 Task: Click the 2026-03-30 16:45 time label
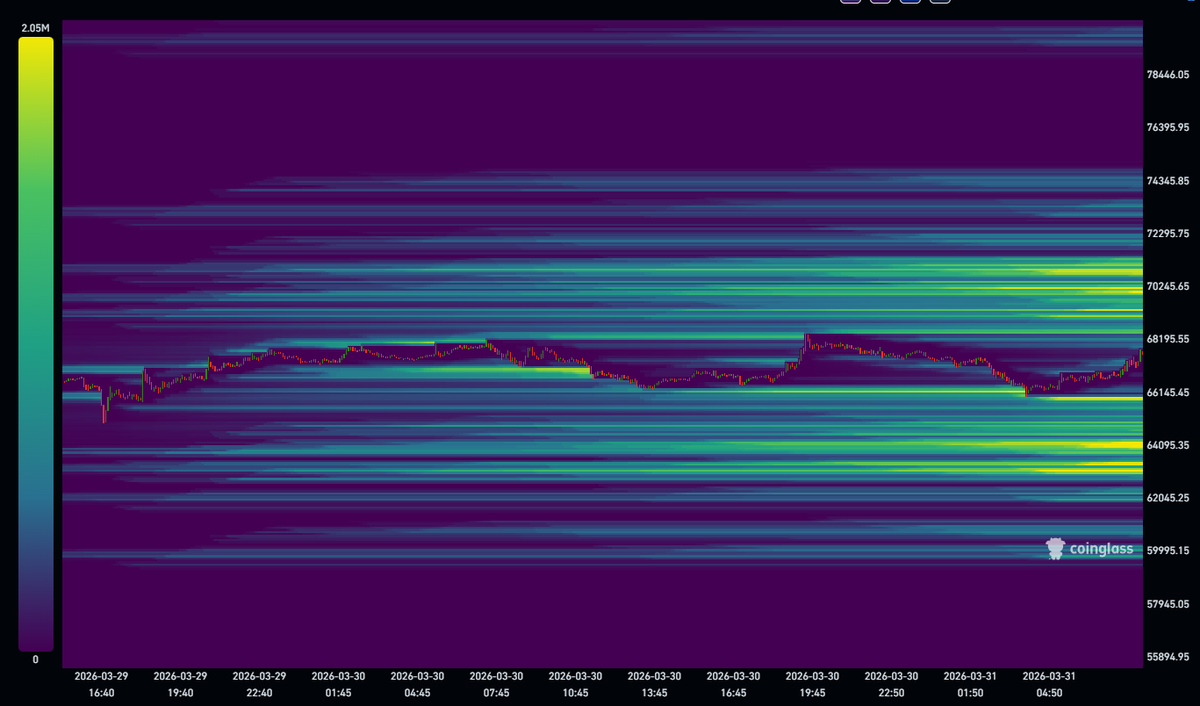click(x=734, y=684)
